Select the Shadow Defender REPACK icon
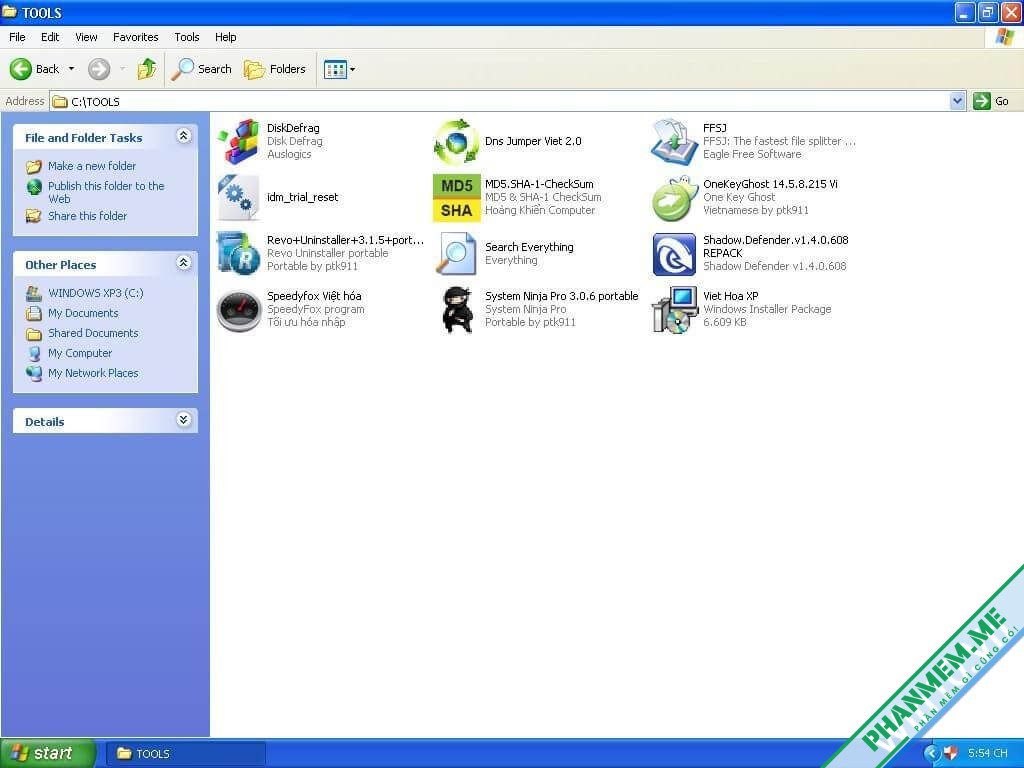This screenshot has width=1024, height=768. point(674,253)
